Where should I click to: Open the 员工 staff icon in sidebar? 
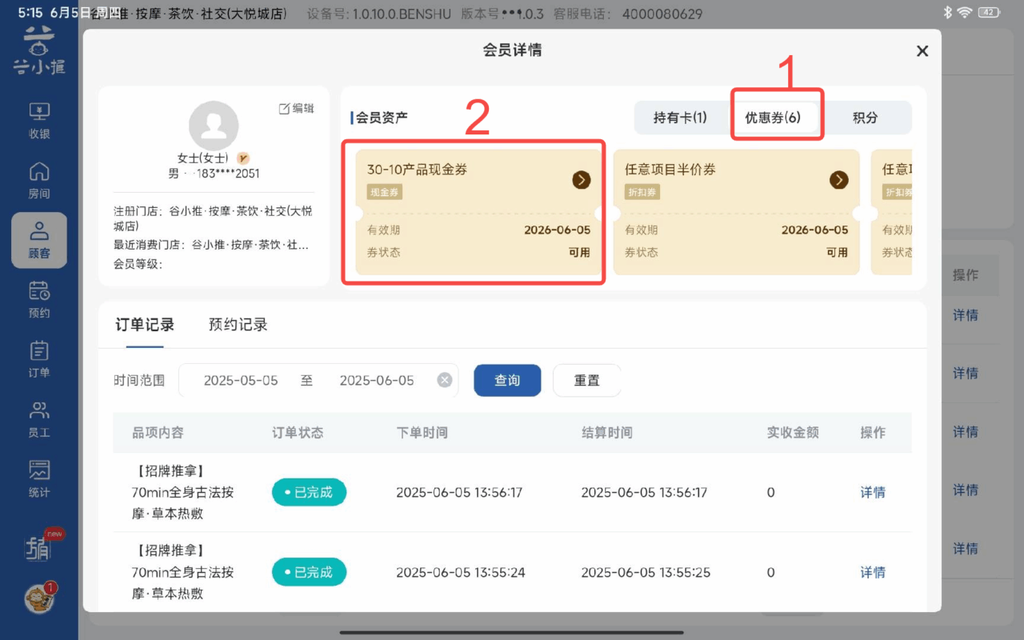click(x=39, y=419)
